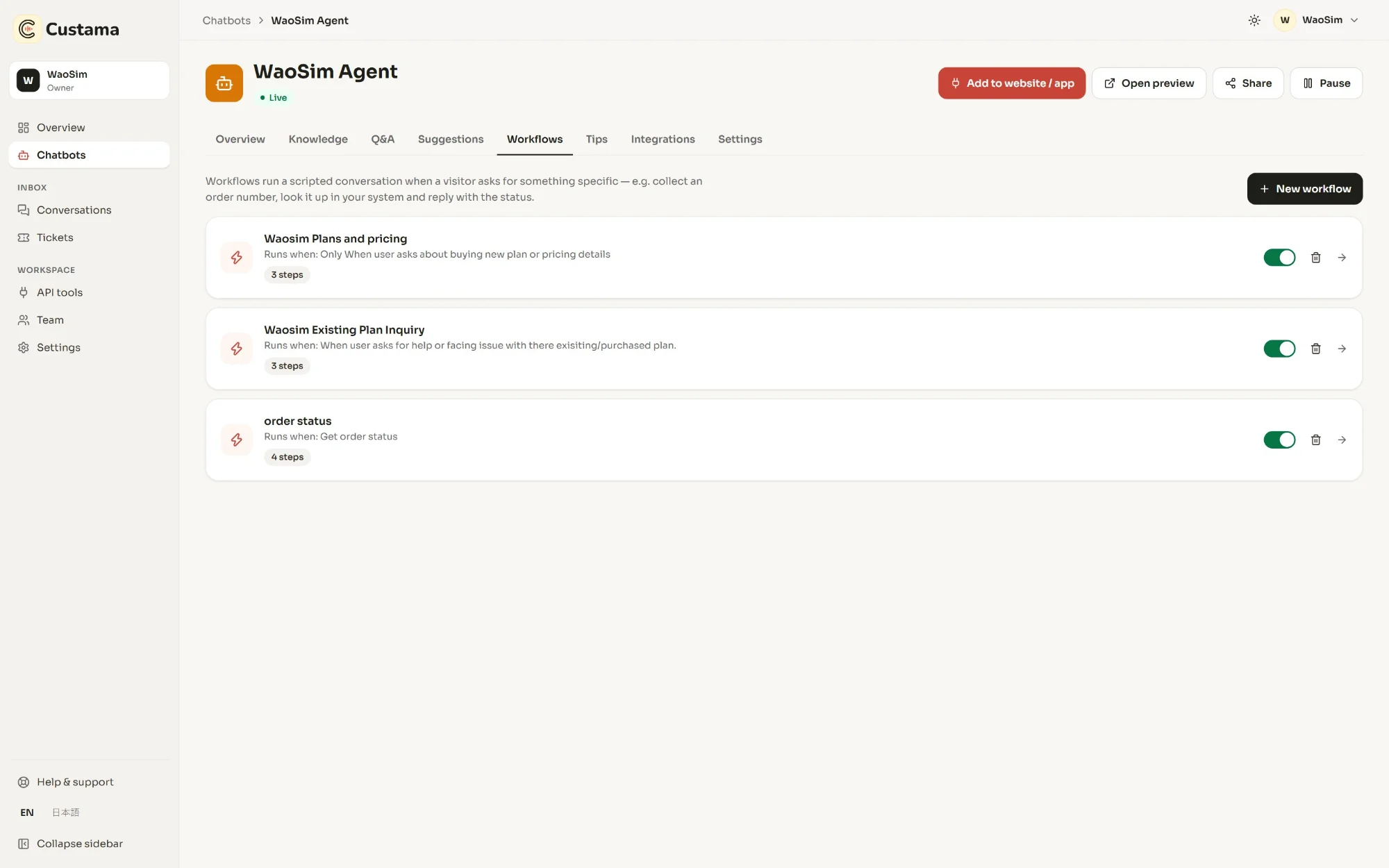Viewport: 1389px width, 868px height.
Task: Open order status workflow via arrow
Action: coord(1342,440)
